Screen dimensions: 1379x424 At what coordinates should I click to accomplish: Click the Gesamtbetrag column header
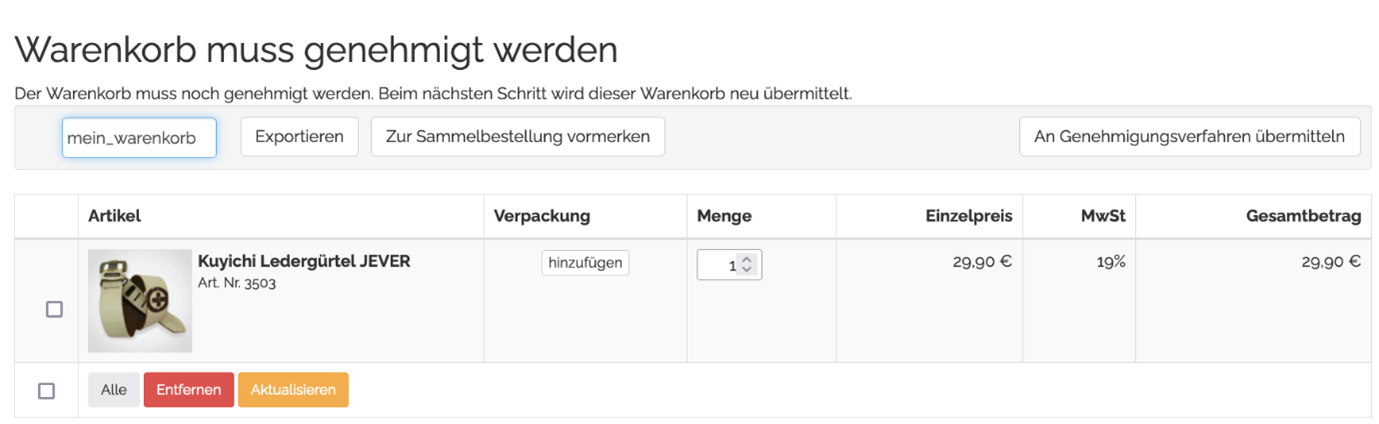(x=1303, y=216)
